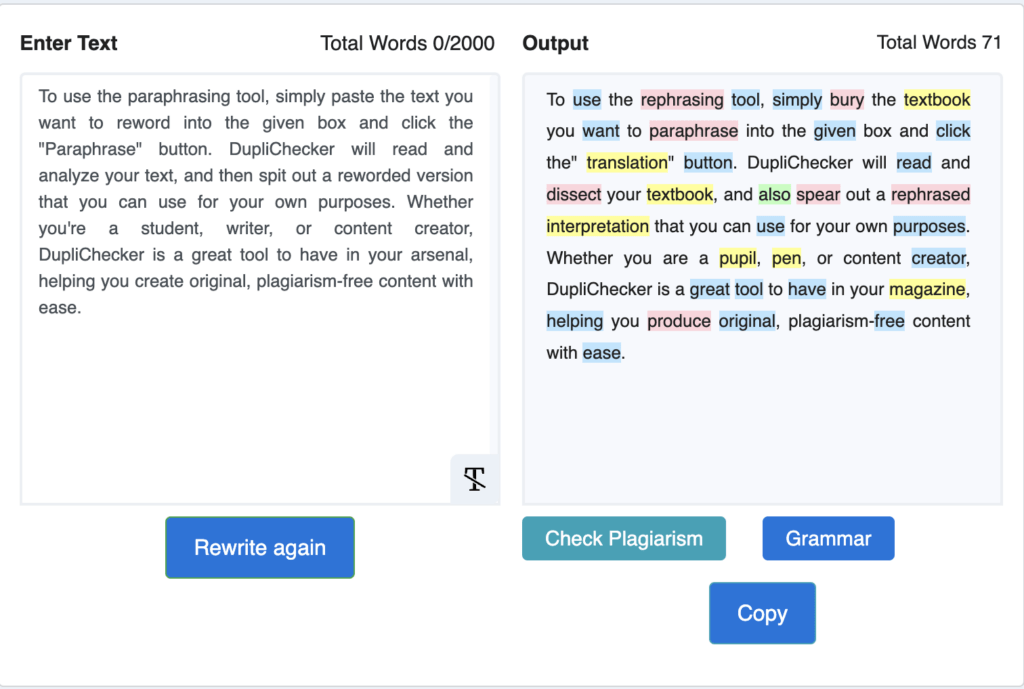Click the highlighted word 'read' in output
The image size is (1024, 689).
914,163
